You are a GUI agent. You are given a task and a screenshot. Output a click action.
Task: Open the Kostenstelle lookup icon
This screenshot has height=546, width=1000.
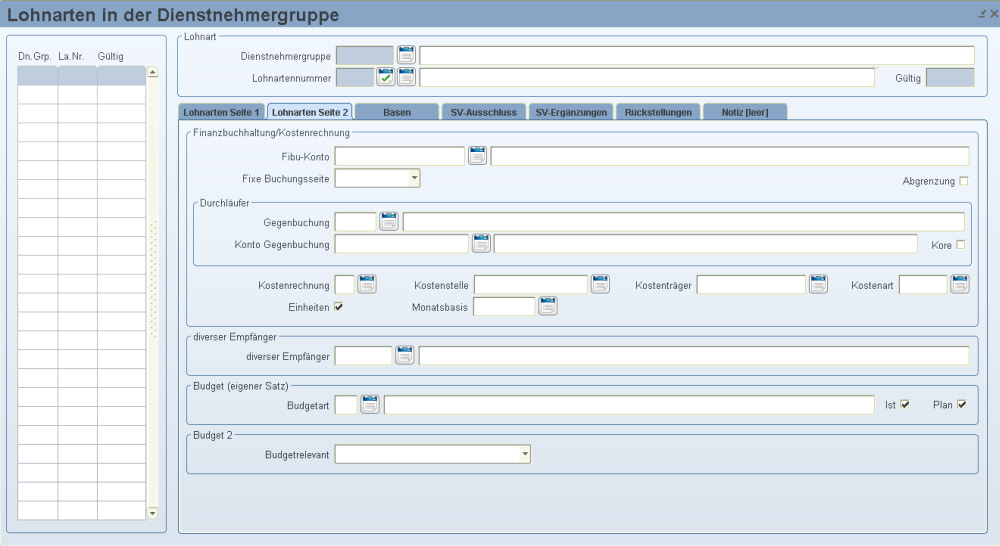[600, 285]
